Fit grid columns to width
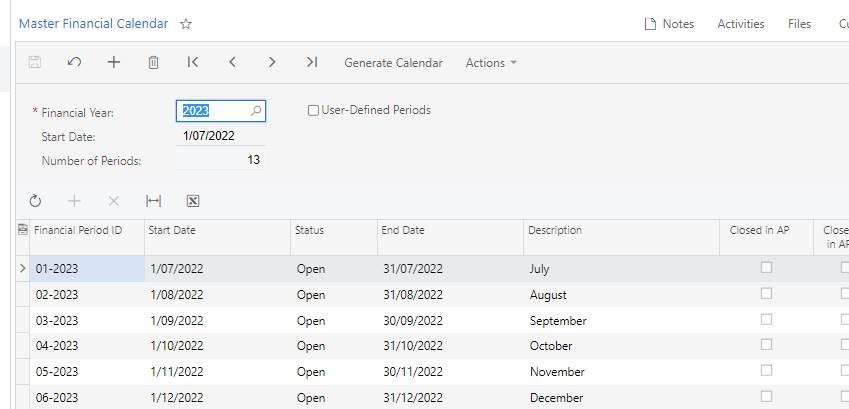 tap(153, 201)
